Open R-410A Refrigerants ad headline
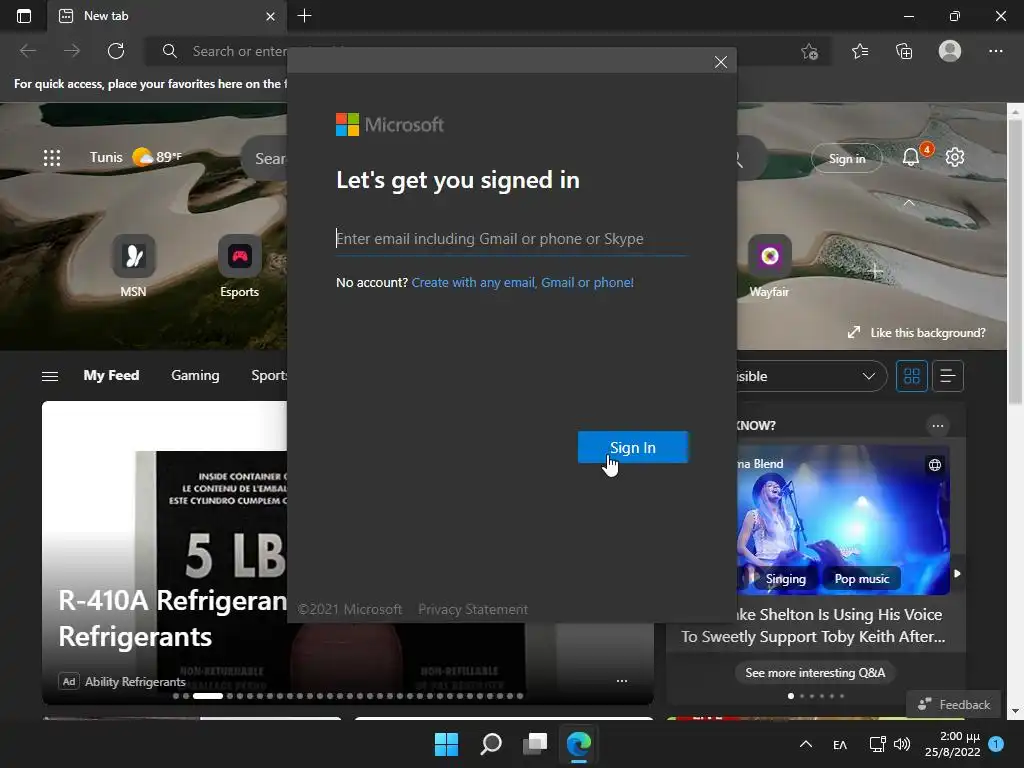The width and height of the screenshot is (1024, 768). [172, 618]
